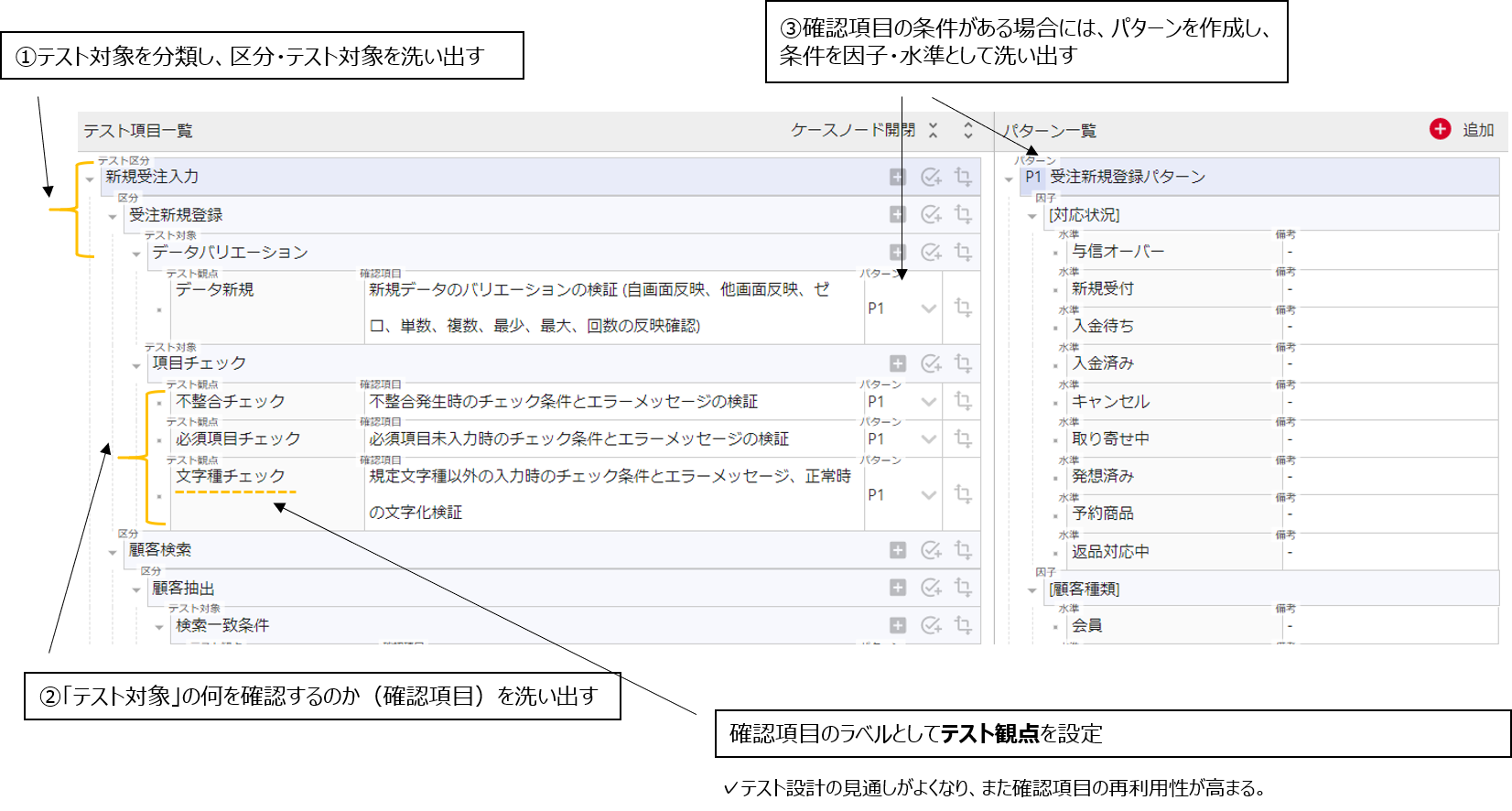Click 確認項目 field of 不整合チェック row

coord(614,402)
